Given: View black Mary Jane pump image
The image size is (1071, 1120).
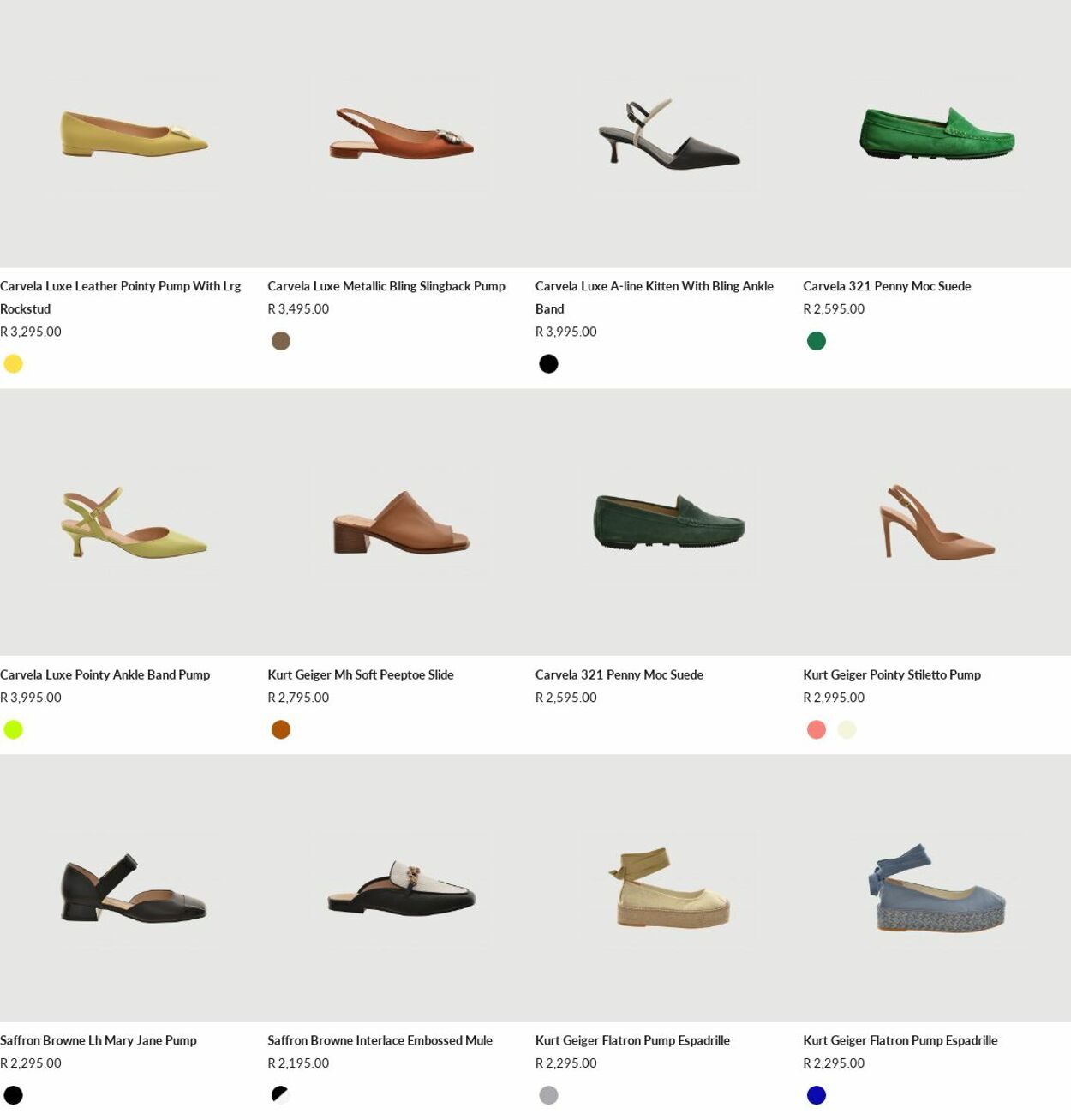Looking at the screenshot, I should pyautogui.click(x=134, y=889).
